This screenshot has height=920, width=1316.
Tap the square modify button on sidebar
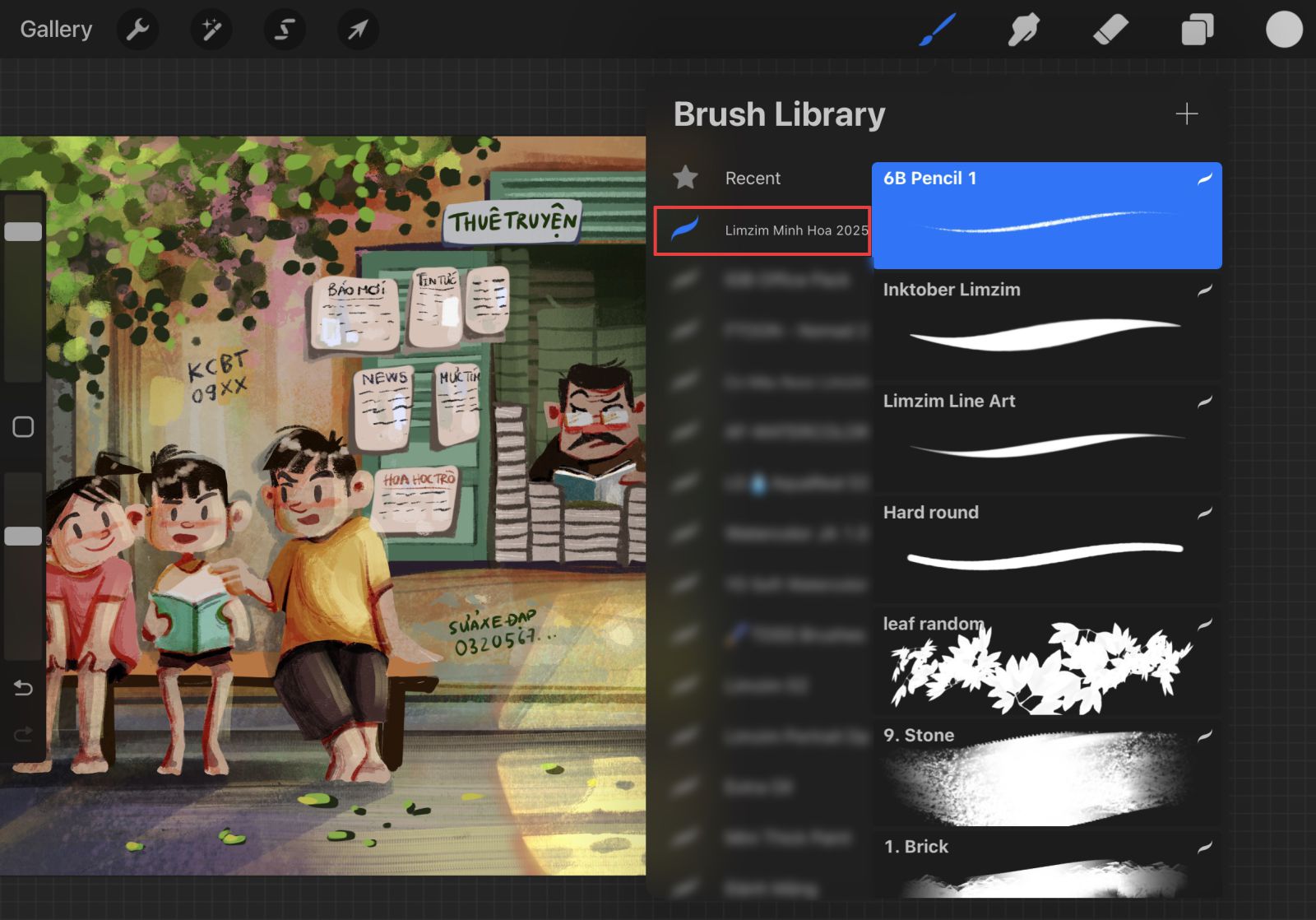point(23,426)
